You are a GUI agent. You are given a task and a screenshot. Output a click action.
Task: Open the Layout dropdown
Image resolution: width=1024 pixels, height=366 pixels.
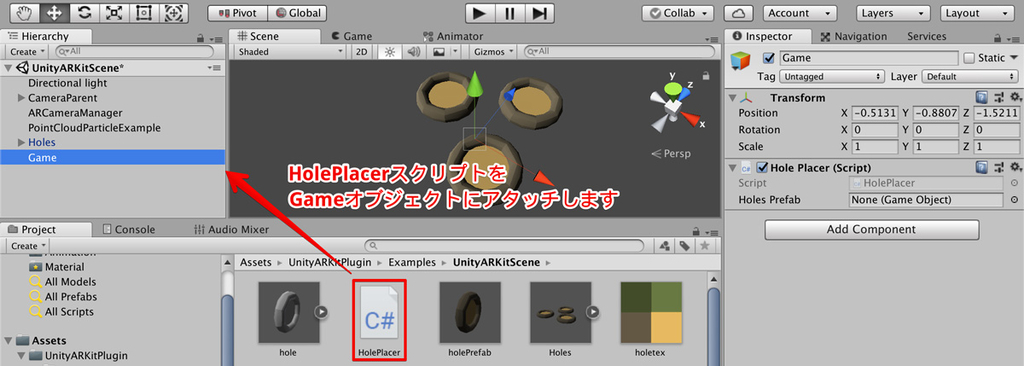978,13
